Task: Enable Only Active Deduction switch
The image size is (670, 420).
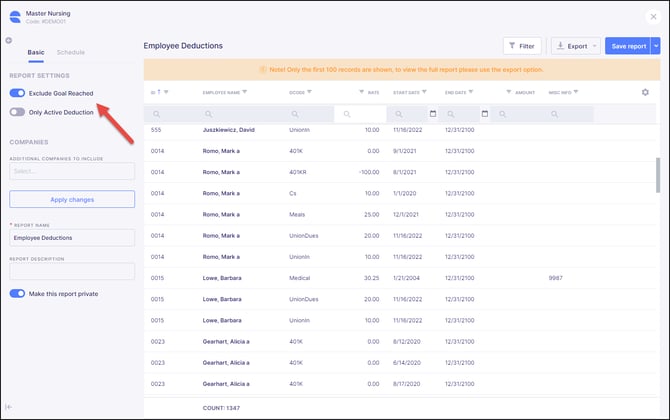Action: (17, 112)
